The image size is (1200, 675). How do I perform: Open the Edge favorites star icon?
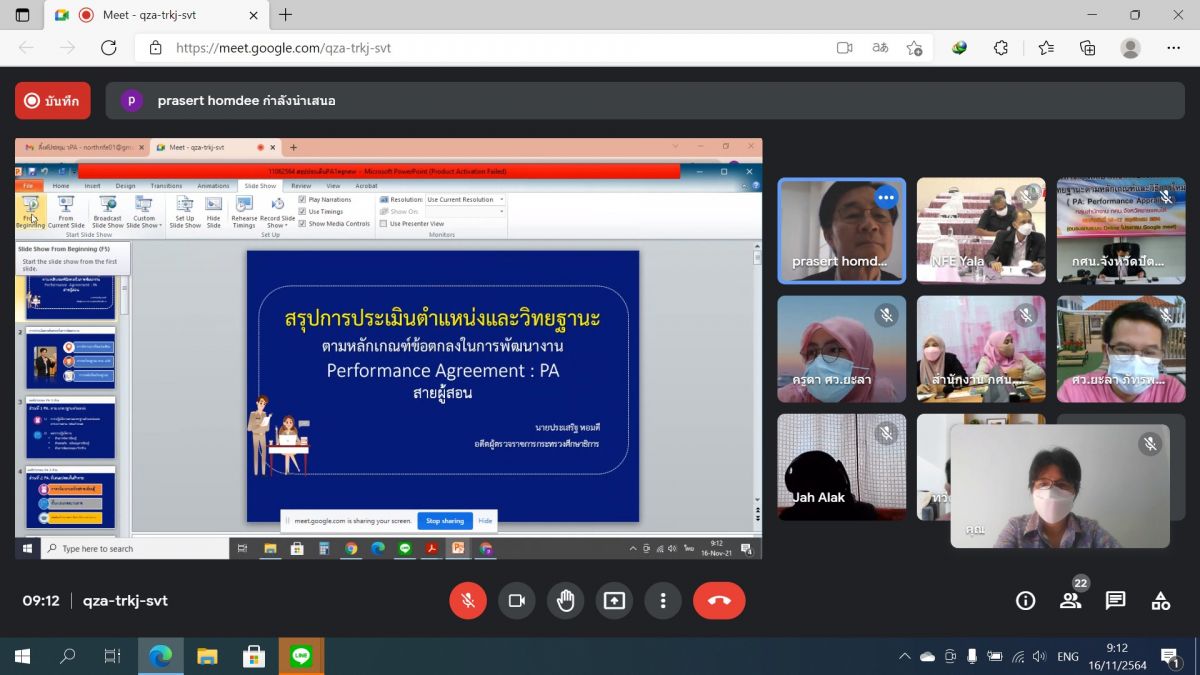tap(1046, 48)
